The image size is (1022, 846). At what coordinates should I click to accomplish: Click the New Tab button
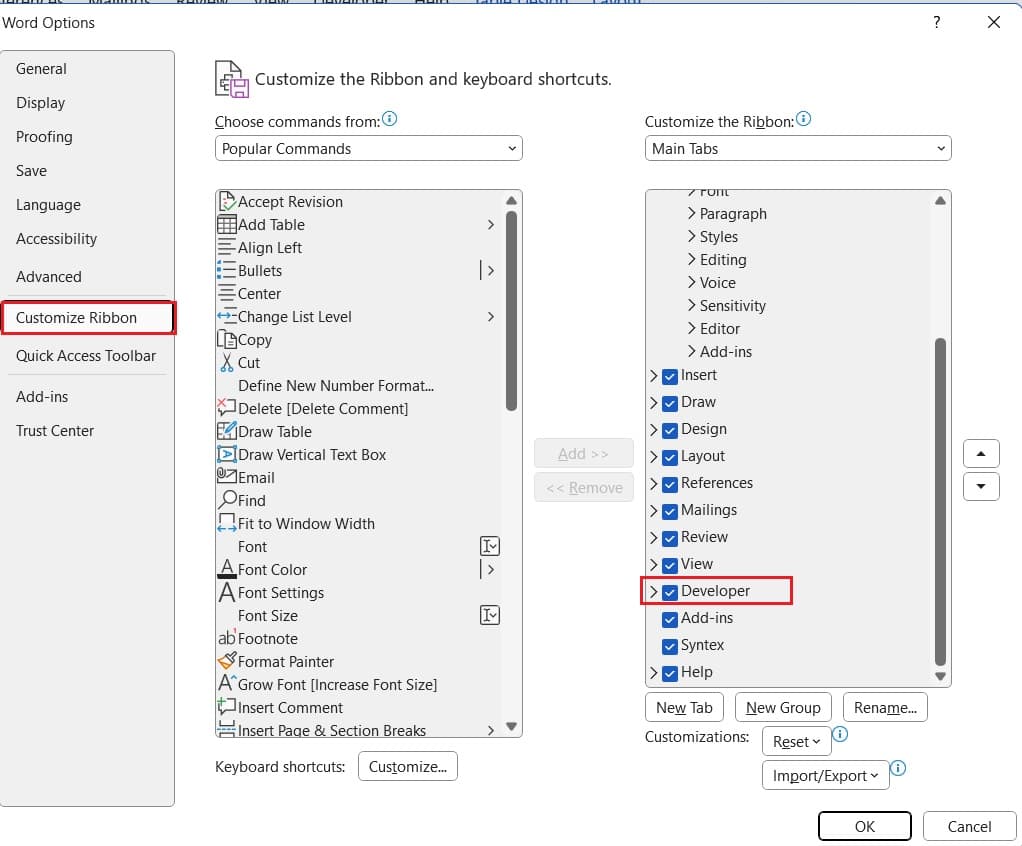point(684,708)
